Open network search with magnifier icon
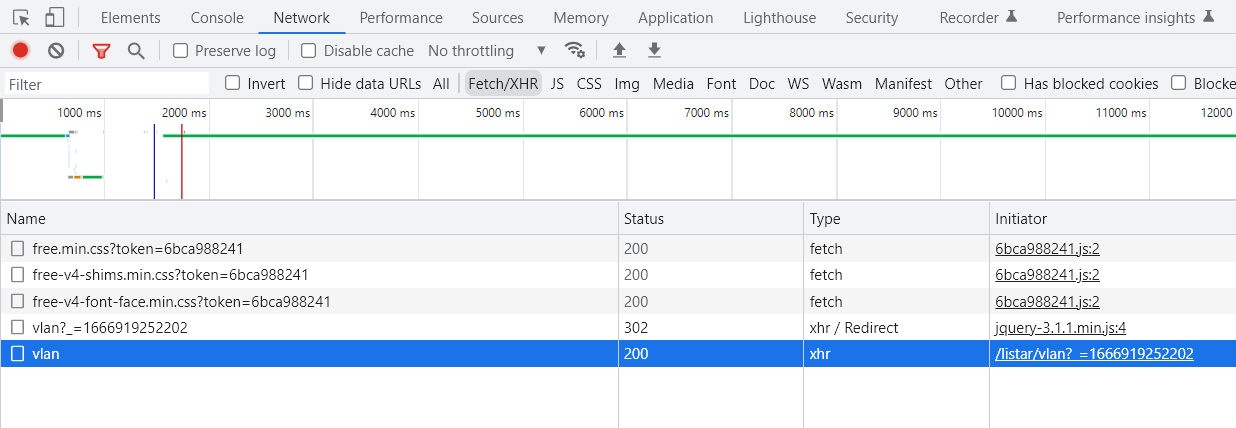The image size is (1236, 428). coord(136,50)
